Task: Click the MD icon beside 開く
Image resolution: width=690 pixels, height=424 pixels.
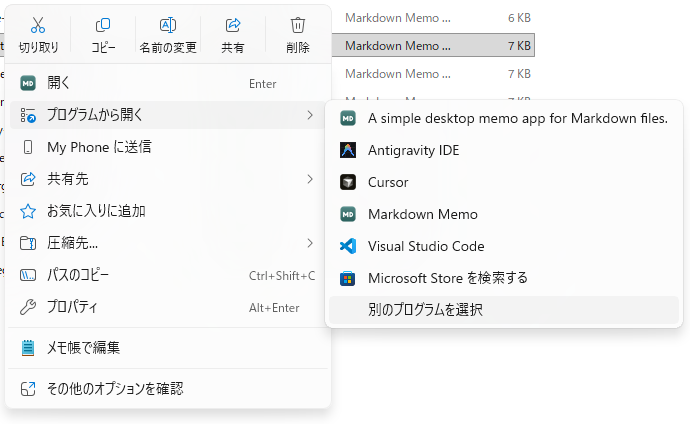Action: [x=28, y=83]
